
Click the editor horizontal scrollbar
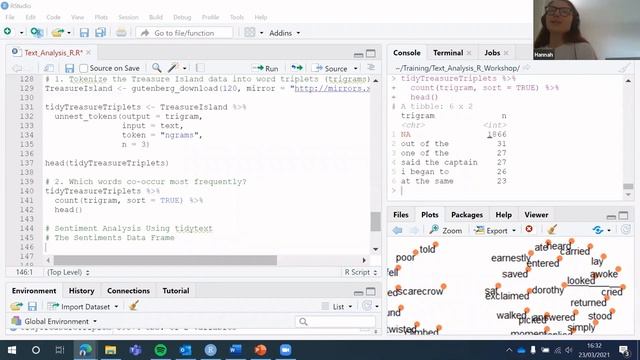[165, 260]
